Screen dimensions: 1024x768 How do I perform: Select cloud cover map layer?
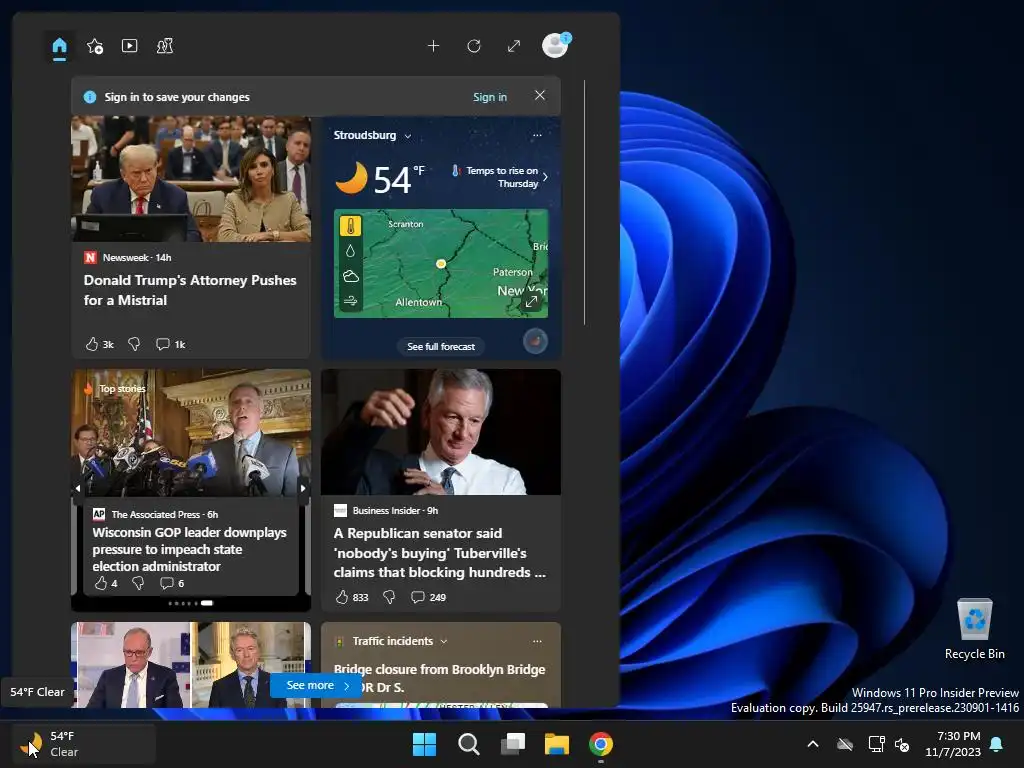coord(351,276)
